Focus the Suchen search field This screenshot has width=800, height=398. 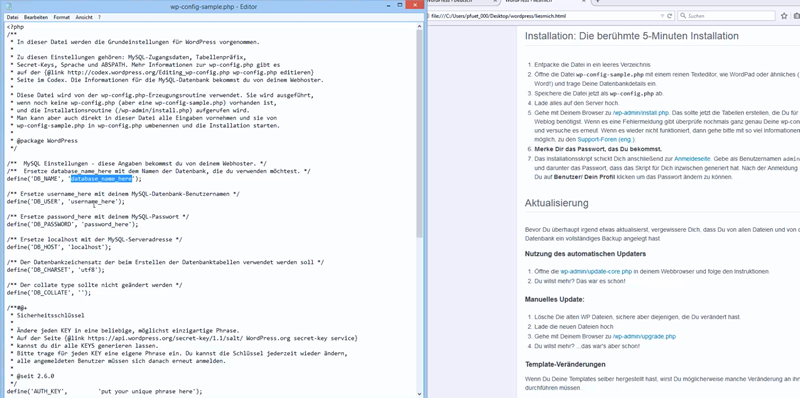click(727, 16)
